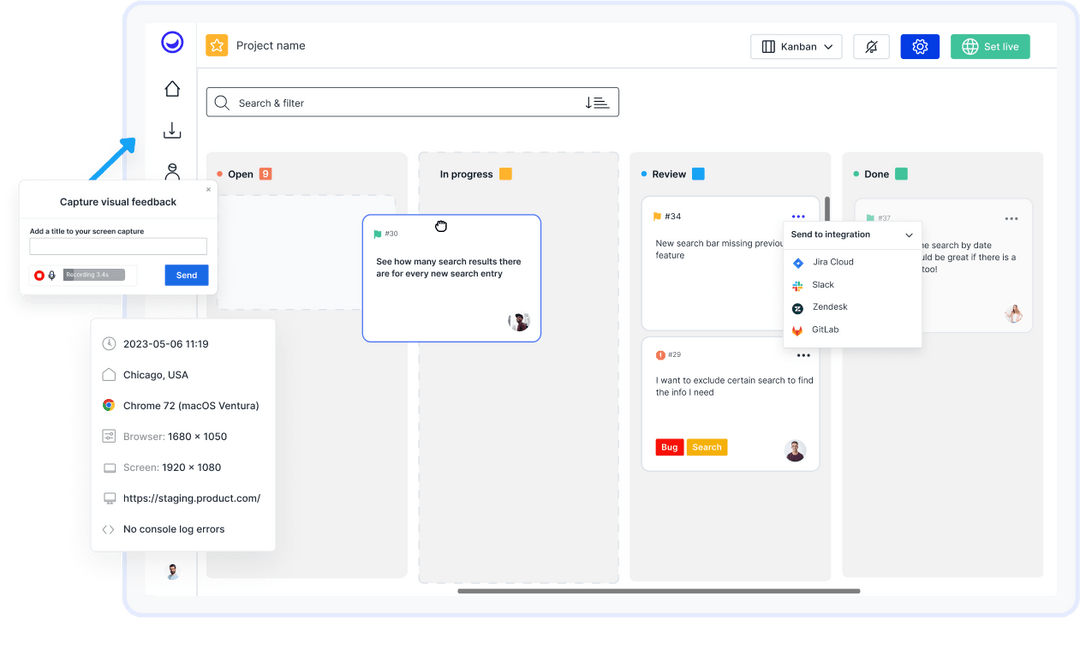Click the browser size icon beside 1680 × 1050
Viewport: 1080px width, 666px height.
109,436
